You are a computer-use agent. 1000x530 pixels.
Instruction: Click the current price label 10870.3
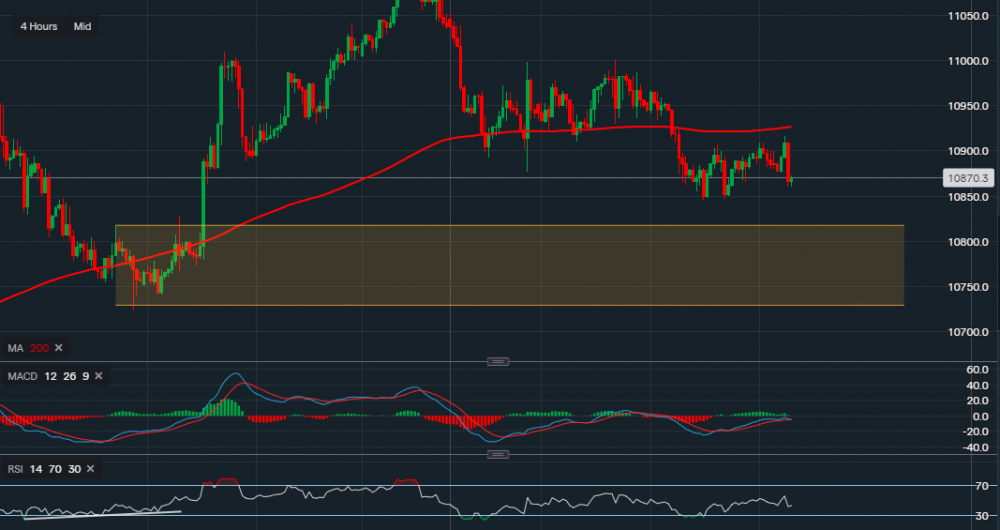(965, 178)
